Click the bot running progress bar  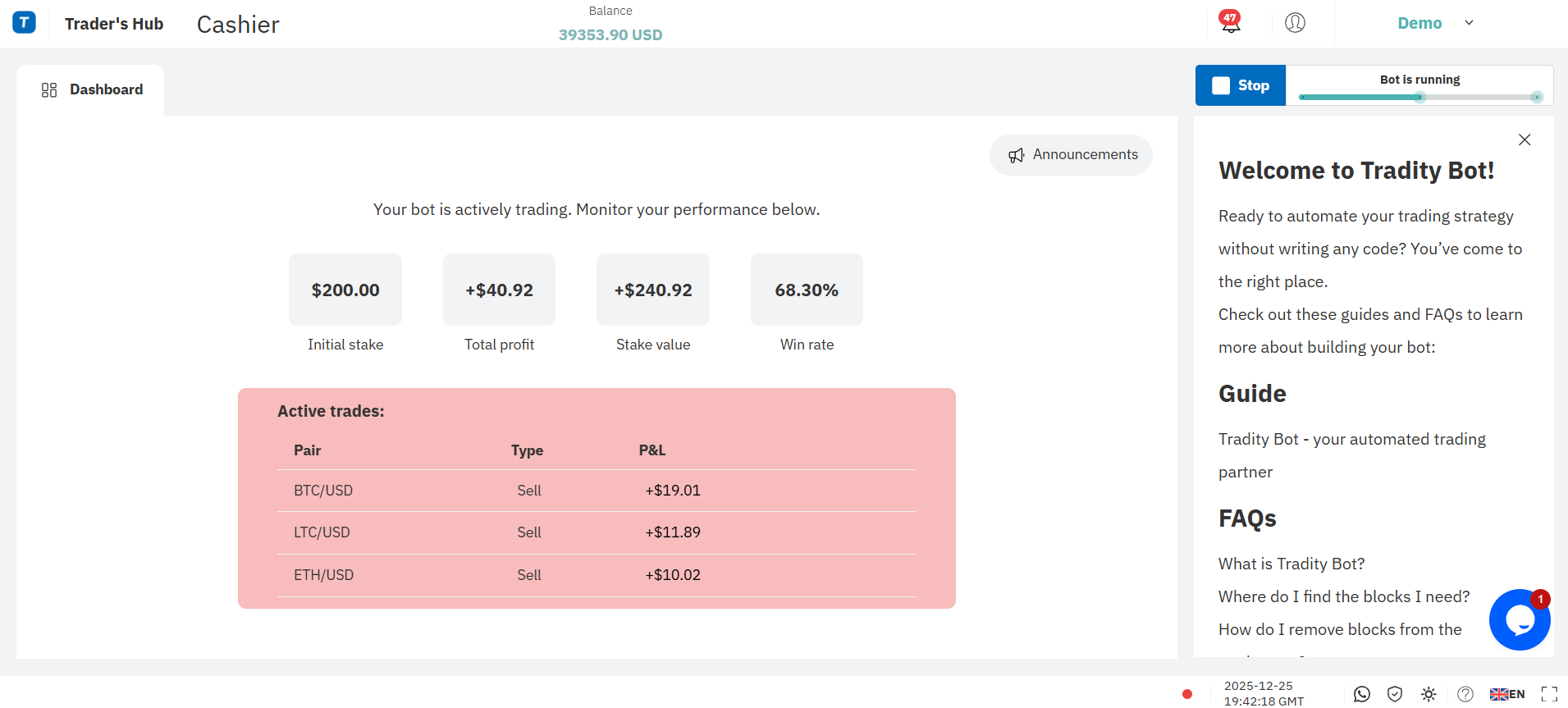tap(1419, 98)
